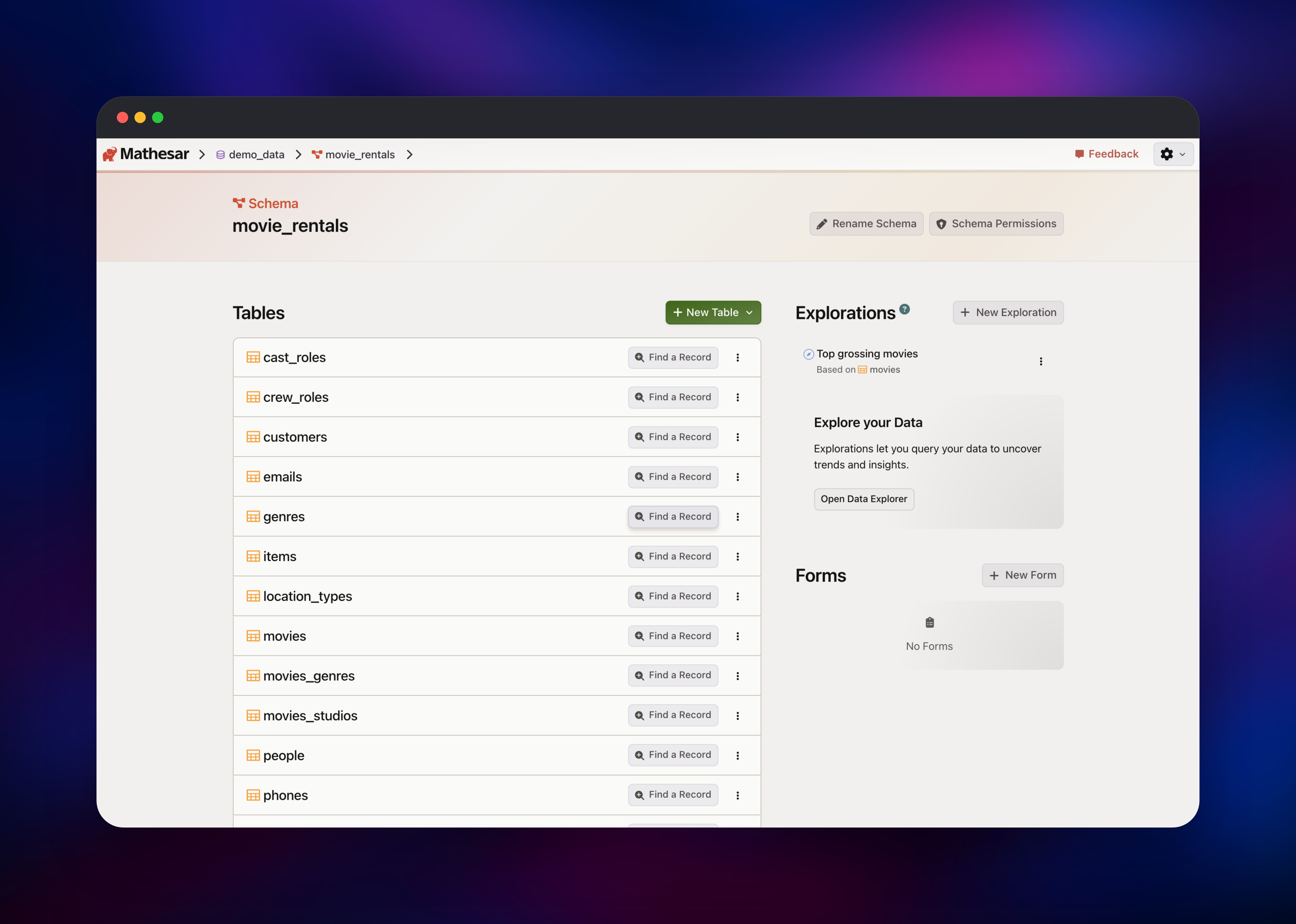Click Find a Record for movies

[x=673, y=636]
